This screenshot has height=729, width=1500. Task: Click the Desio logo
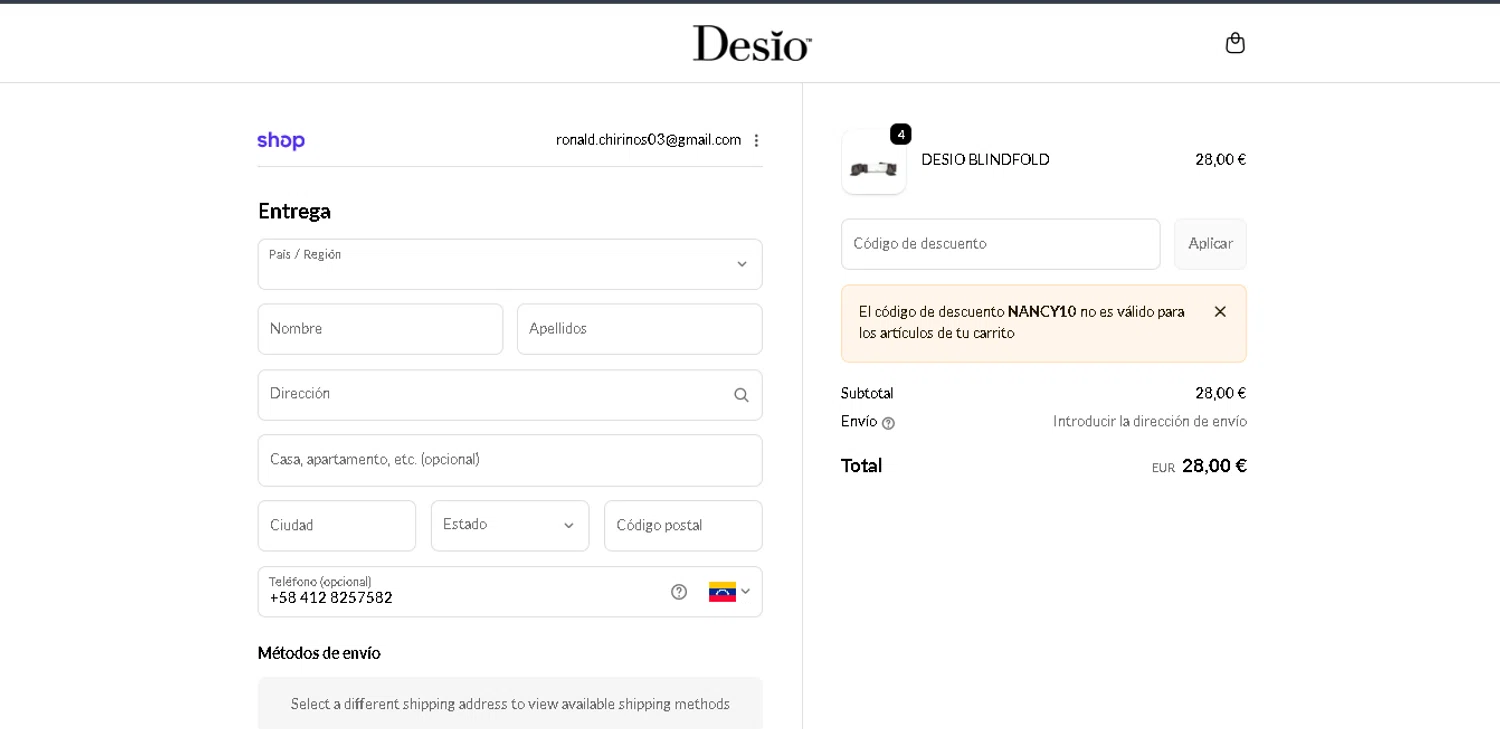coord(752,43)
